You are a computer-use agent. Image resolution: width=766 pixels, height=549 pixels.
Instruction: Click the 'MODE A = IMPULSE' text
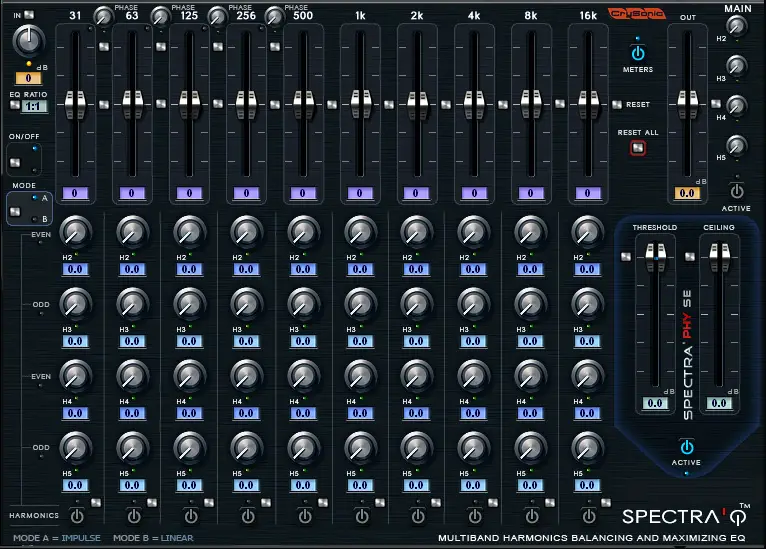coord(57,538)
